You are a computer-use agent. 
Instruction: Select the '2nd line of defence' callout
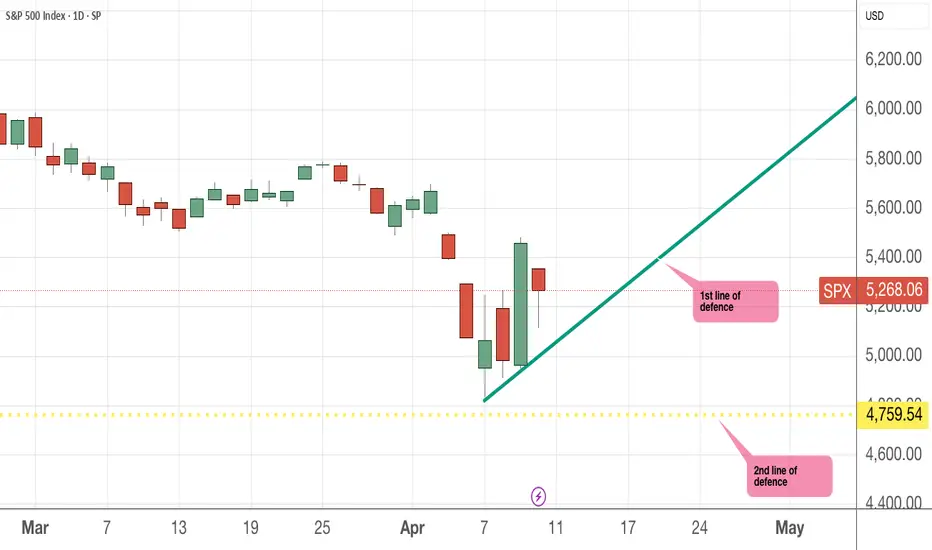pos(791,476)
